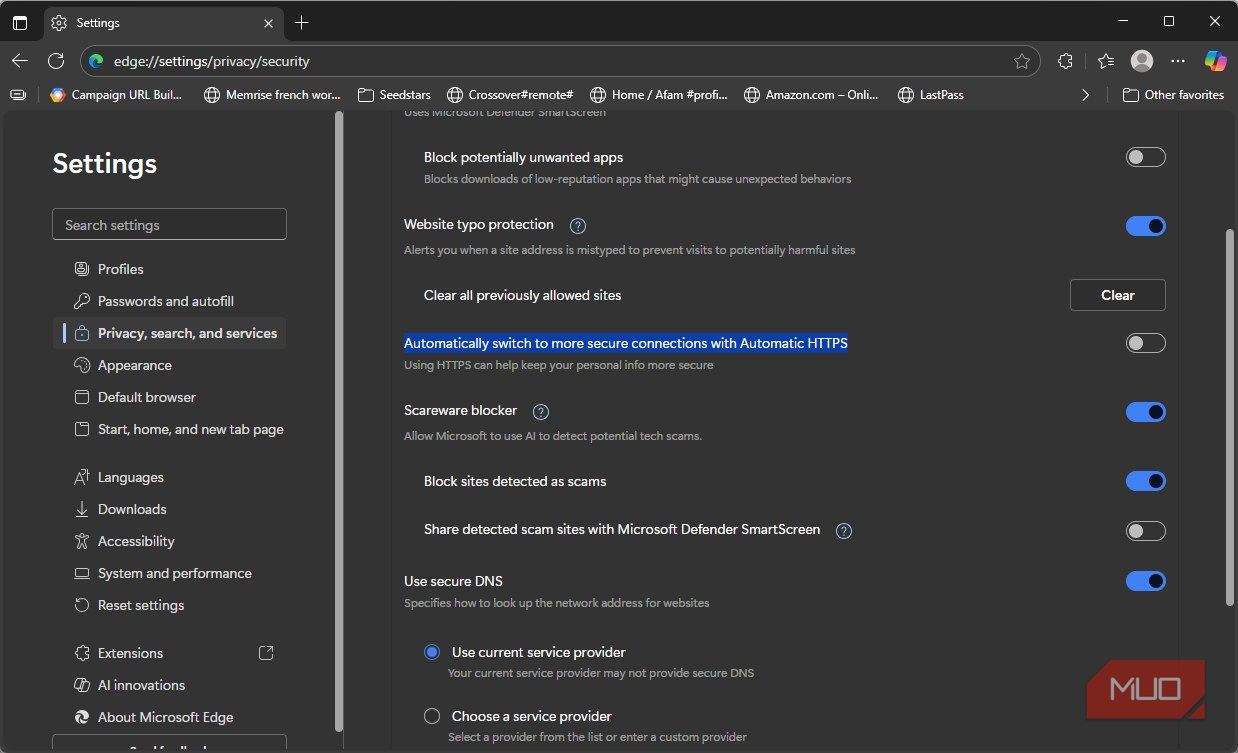
Task: Open Crossover#remote# bookmark
Action: pos(510,95)
